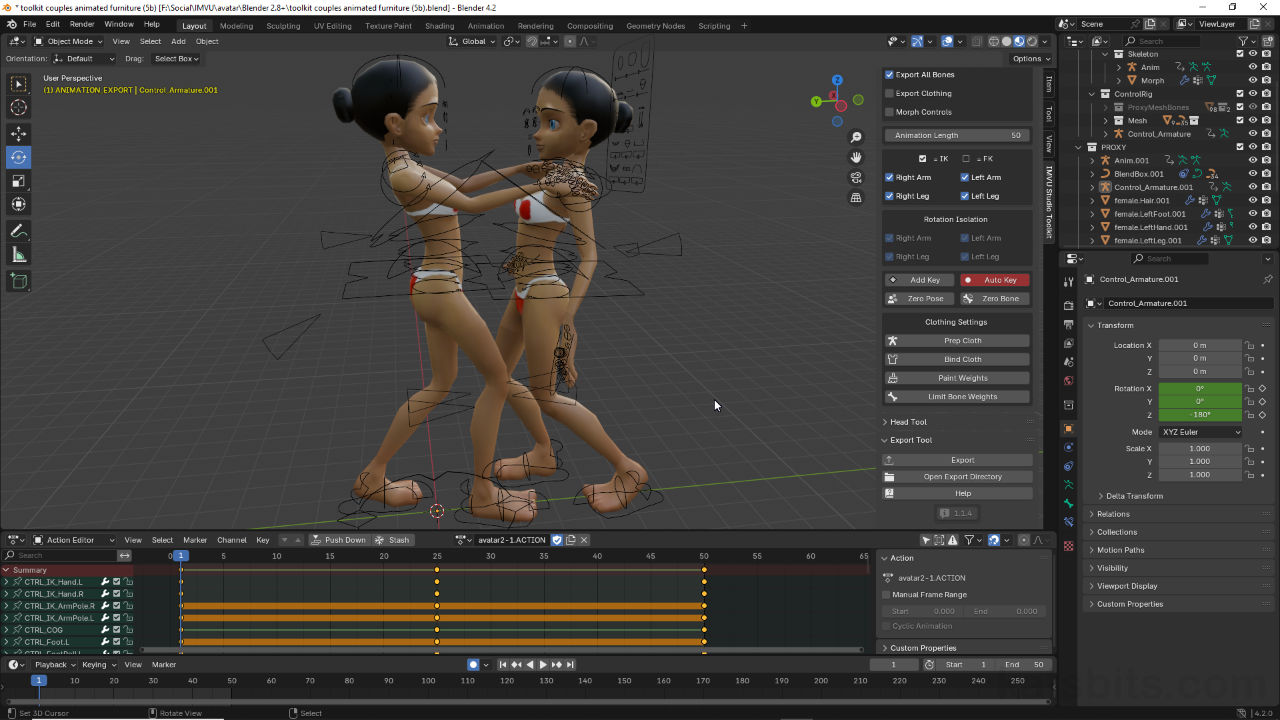This screenshot has width=1280, height=720.
Task: Switch perspective/orthographic grid gizmo
Action: [856, 198]
